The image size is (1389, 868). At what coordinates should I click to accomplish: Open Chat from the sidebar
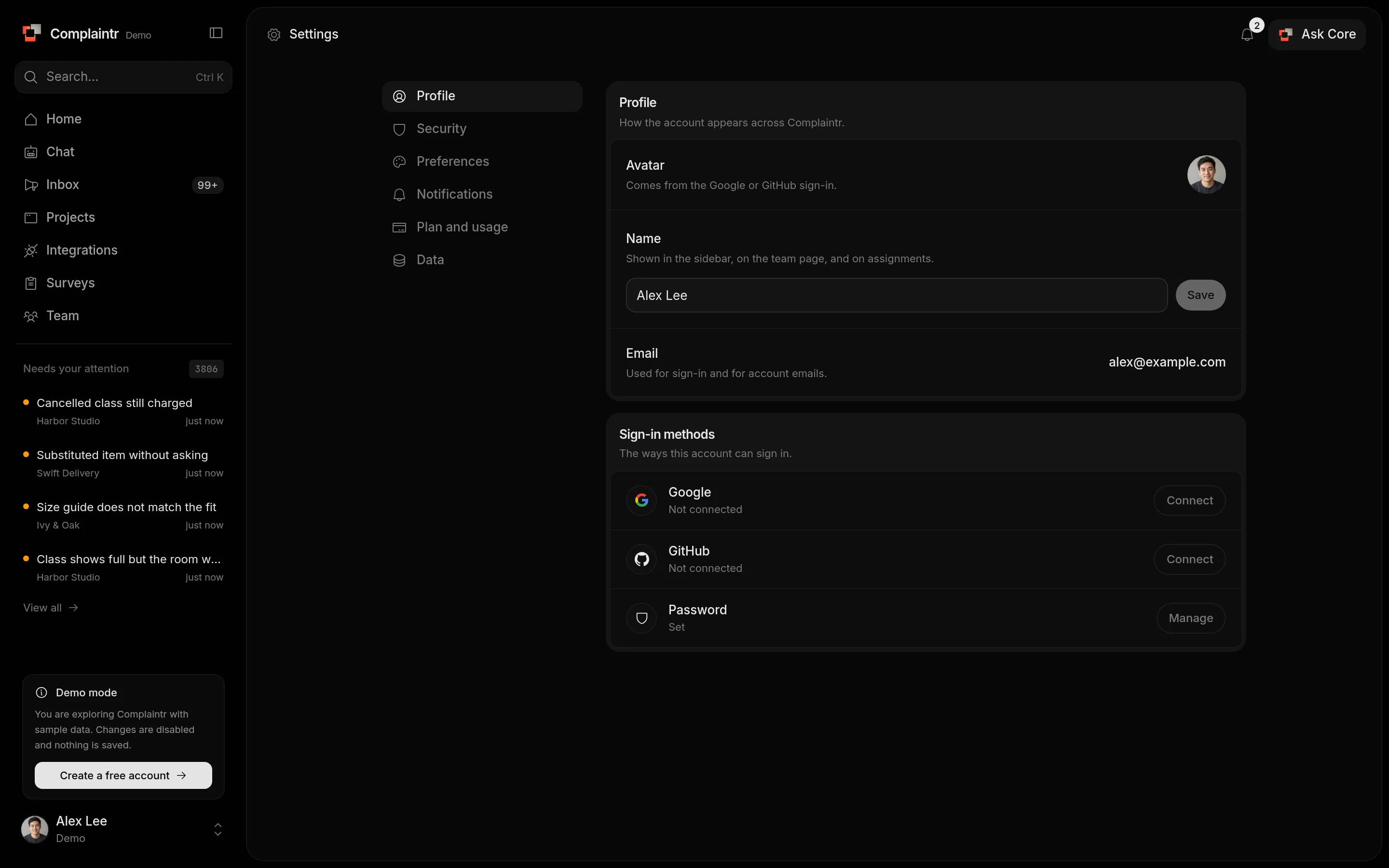click(x=123, y=151)
